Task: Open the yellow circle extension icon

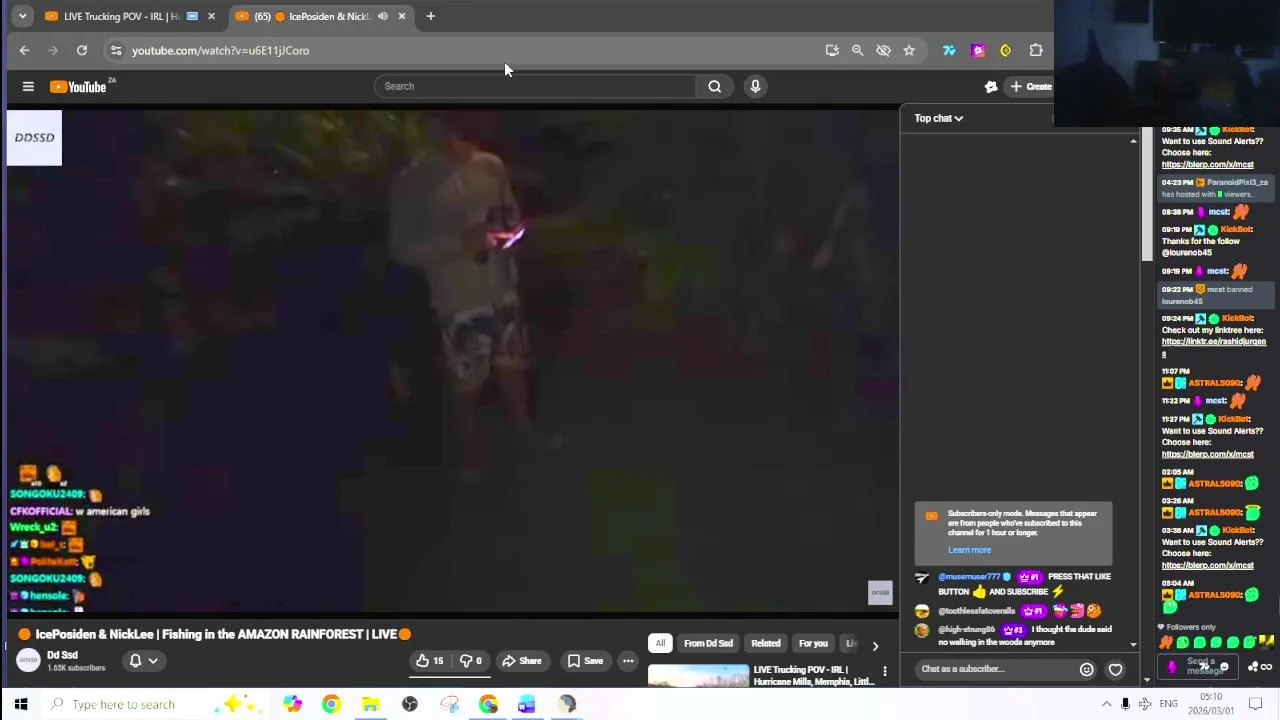Action: coord(1006,50)
